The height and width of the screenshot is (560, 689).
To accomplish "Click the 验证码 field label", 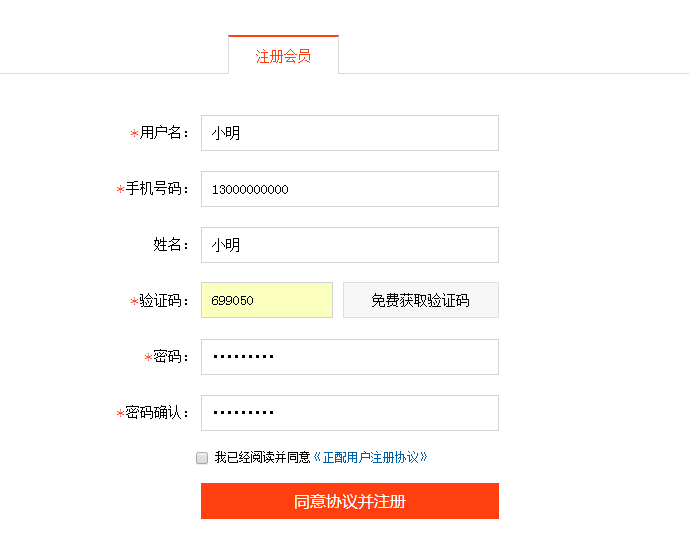I will tap(164, 301).
